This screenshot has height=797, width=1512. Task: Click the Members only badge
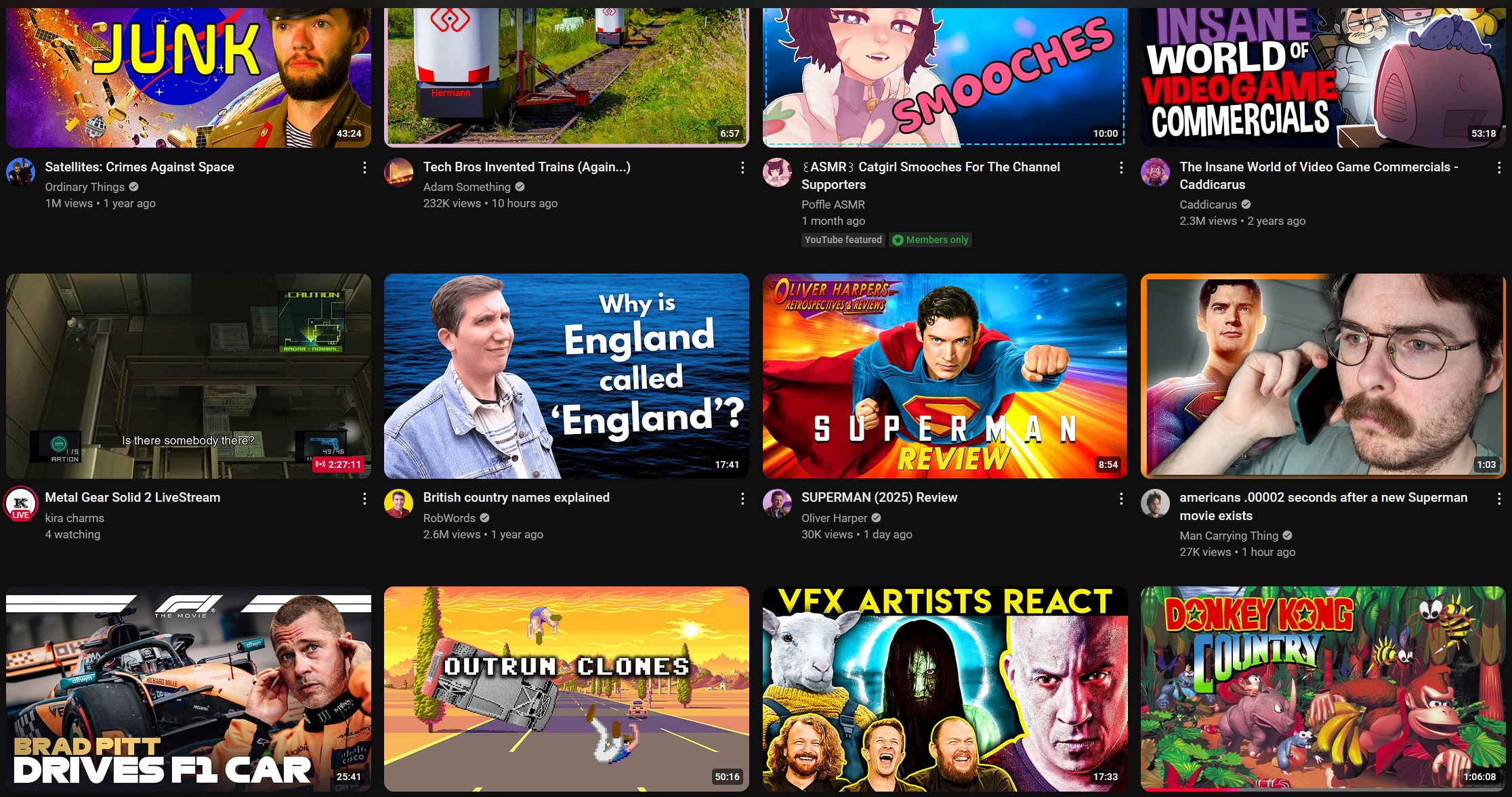pyautogui.click(x=931, y=240)
